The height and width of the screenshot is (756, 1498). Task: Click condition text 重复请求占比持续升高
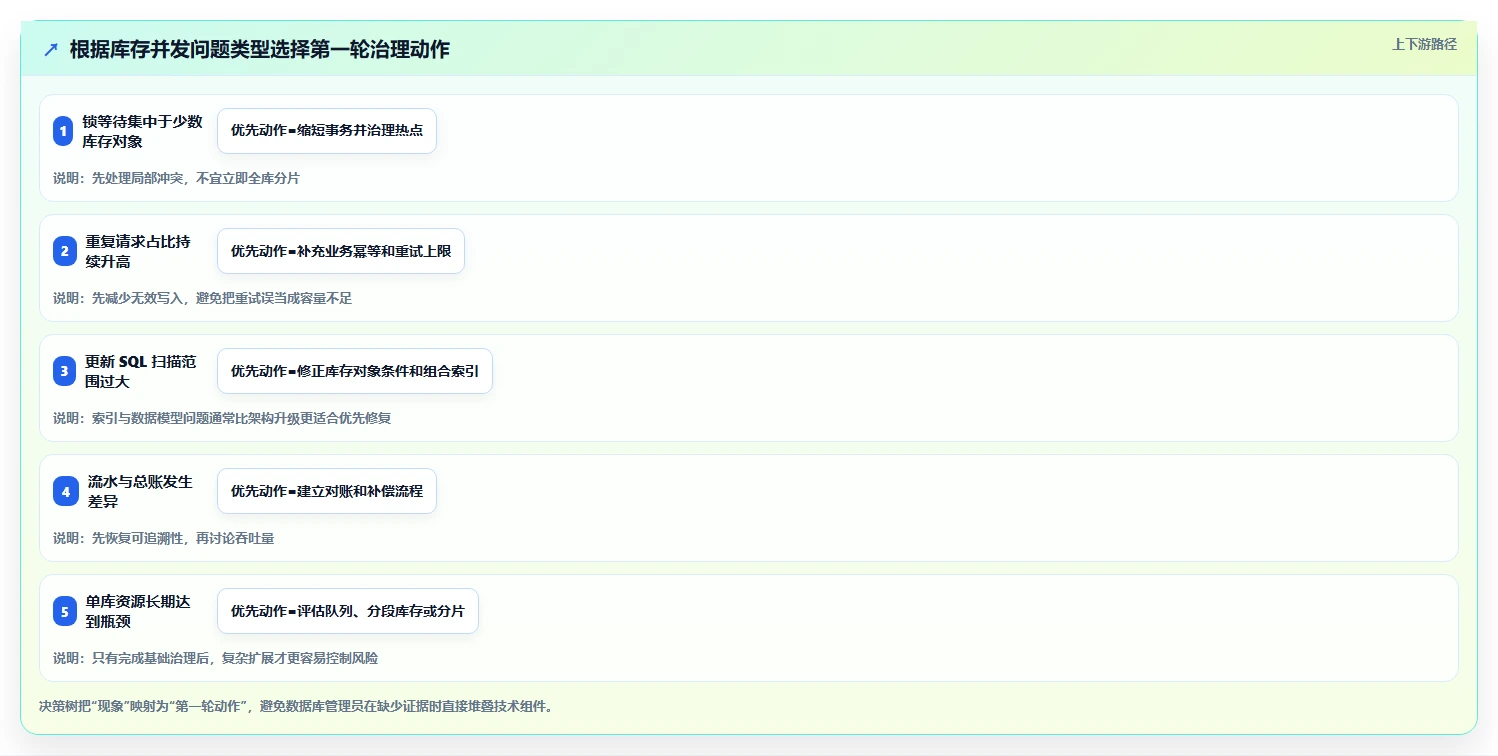[x=138, y=251]
